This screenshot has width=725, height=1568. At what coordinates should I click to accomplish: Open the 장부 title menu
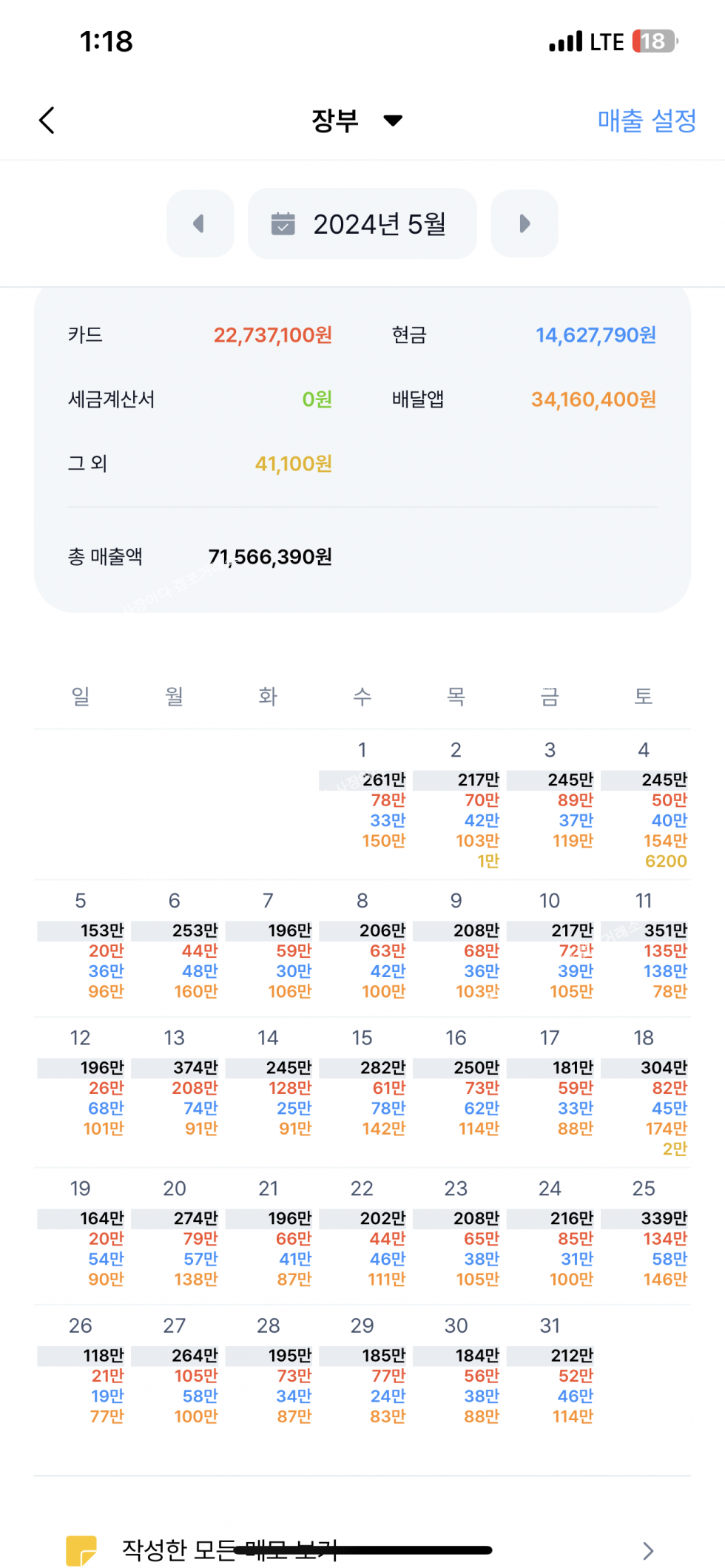click(335, 121)
